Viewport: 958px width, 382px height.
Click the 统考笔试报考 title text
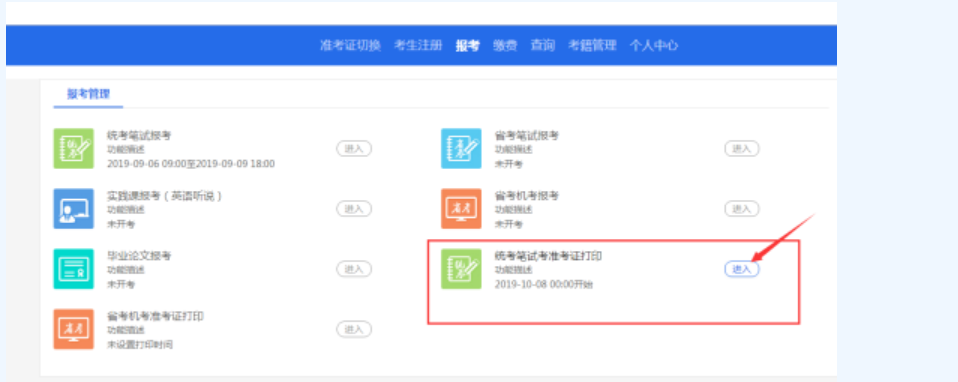tap(139, 136)
